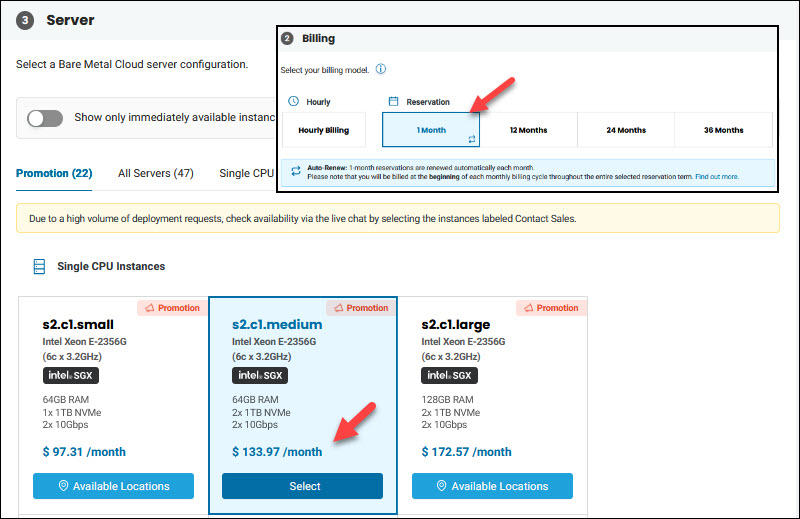Click auto-renew icon in 1 Month box

(x=472, y=139)
